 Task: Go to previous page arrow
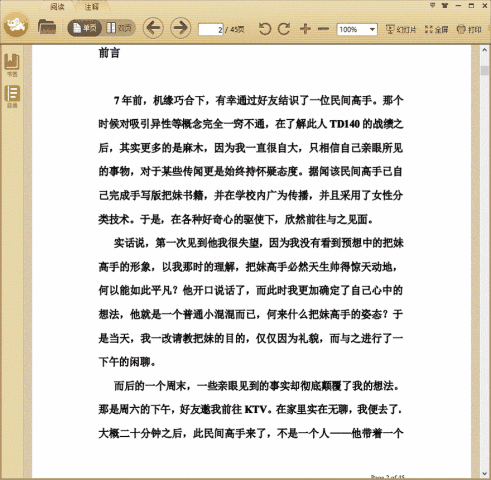[153, 28]
